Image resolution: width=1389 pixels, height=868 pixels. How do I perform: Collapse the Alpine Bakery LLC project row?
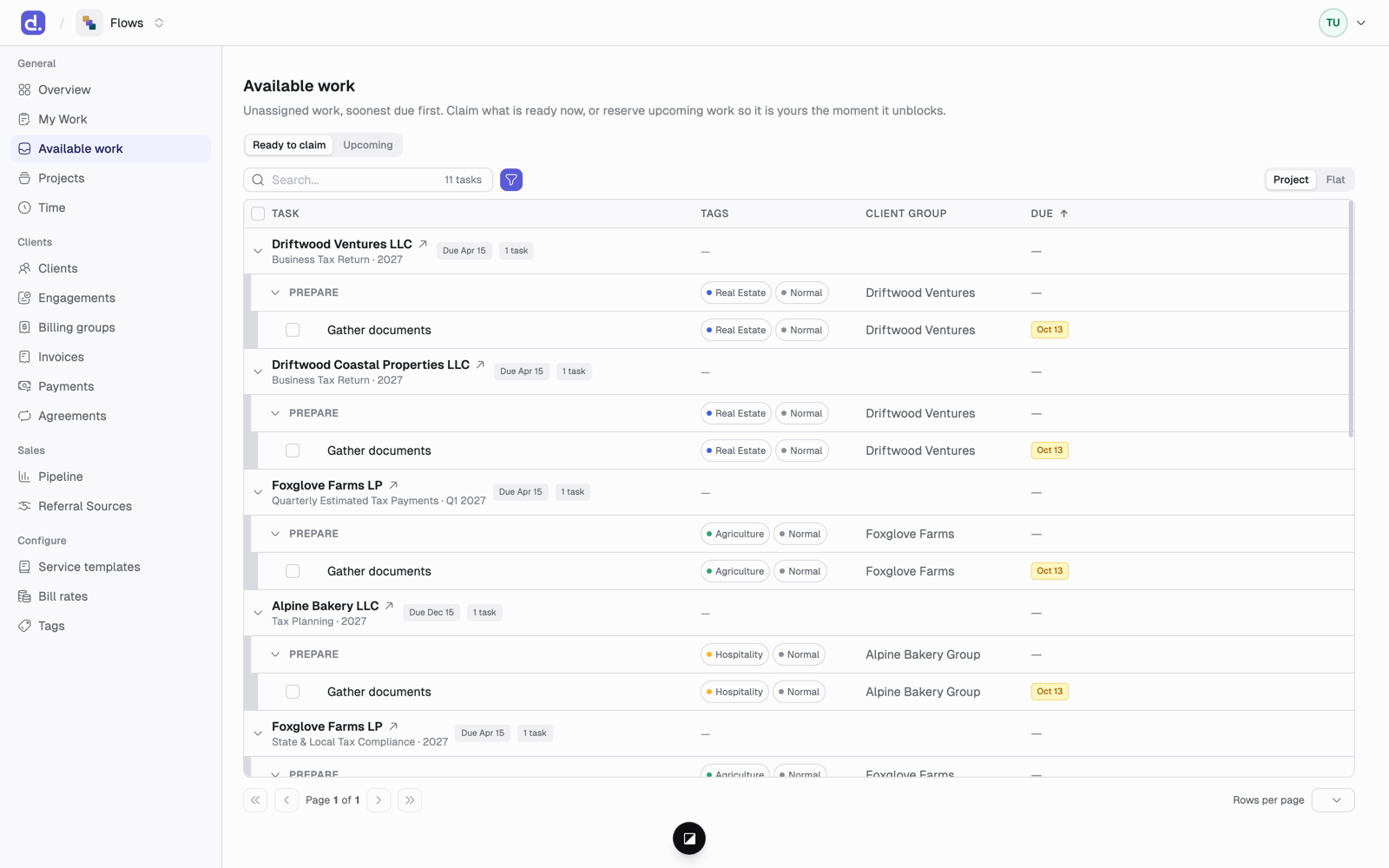258,613
